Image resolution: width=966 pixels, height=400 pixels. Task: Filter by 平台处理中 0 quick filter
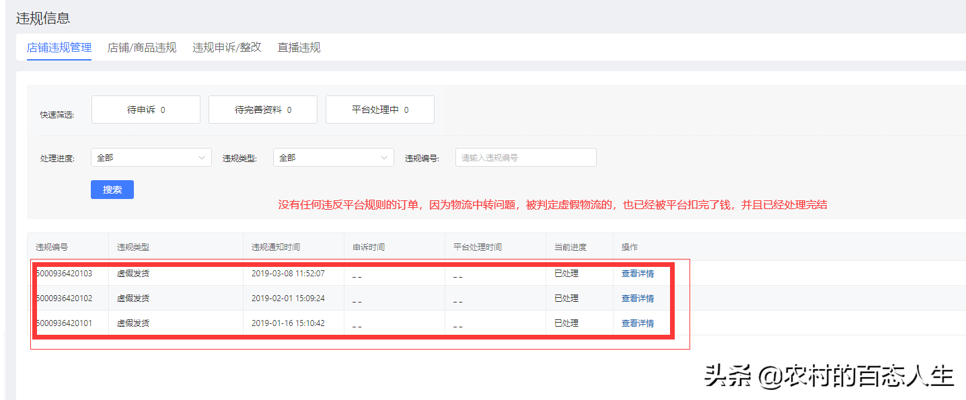pos(380,110)
